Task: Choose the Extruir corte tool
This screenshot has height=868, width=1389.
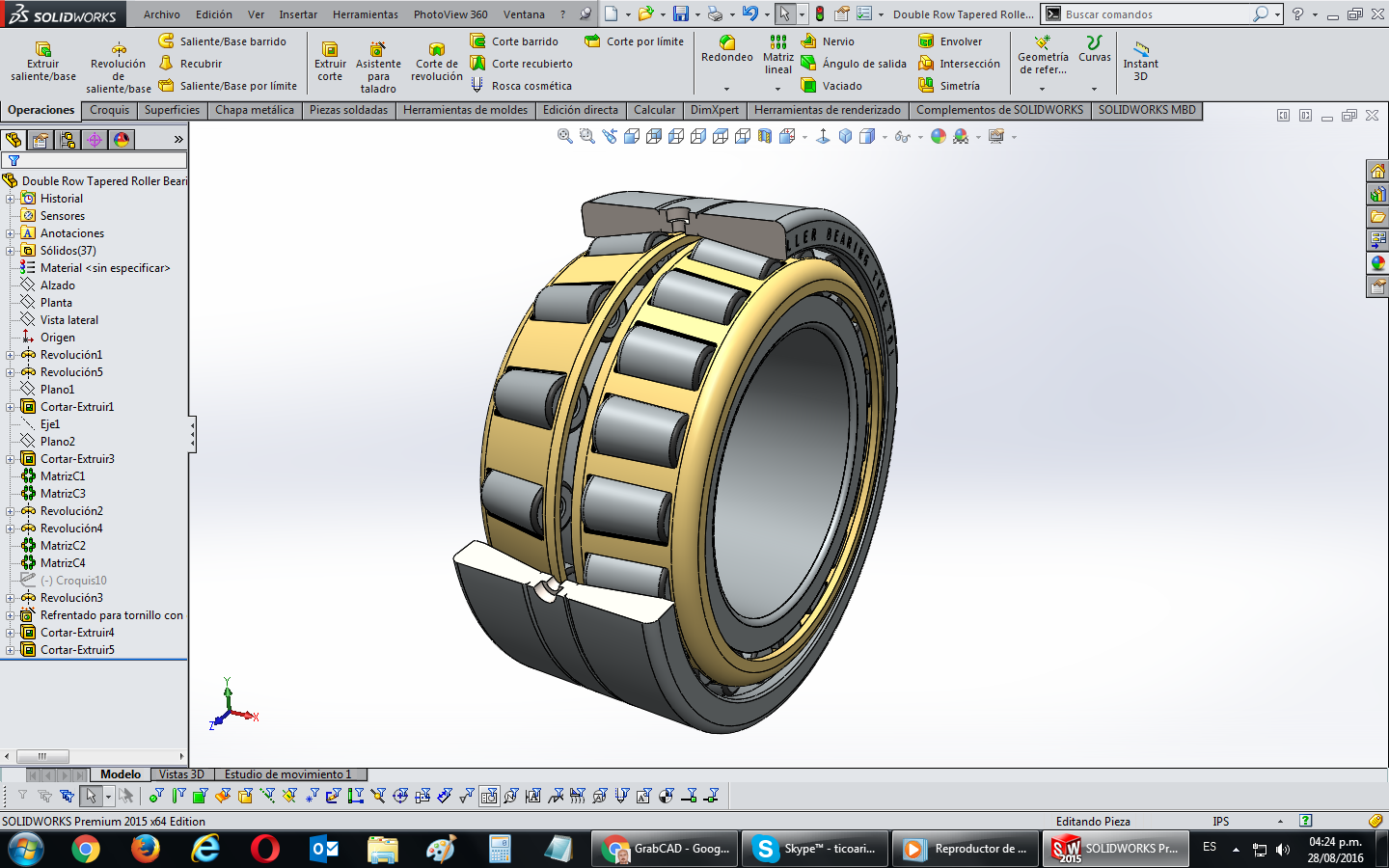Action: [330, 62]
